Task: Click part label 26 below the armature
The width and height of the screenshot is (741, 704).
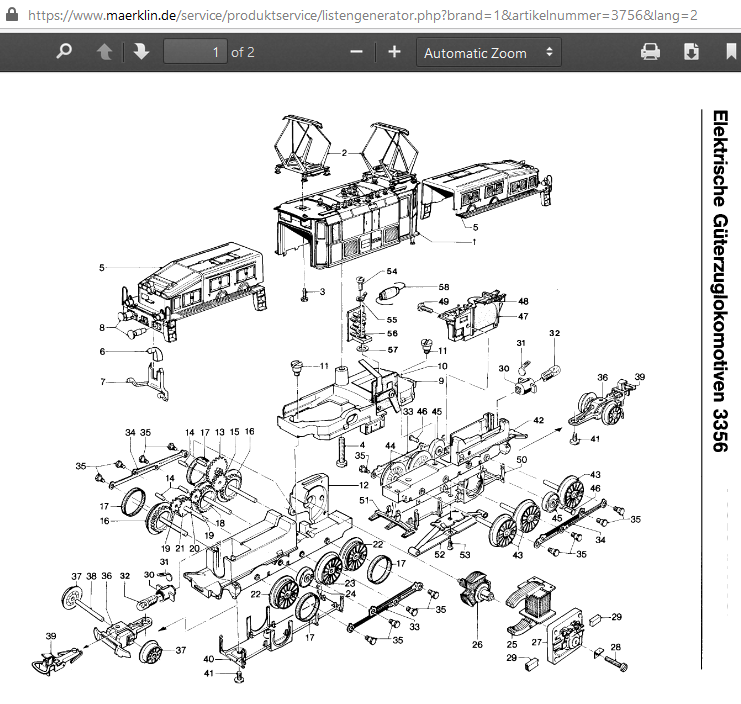Action: [477, 644]
